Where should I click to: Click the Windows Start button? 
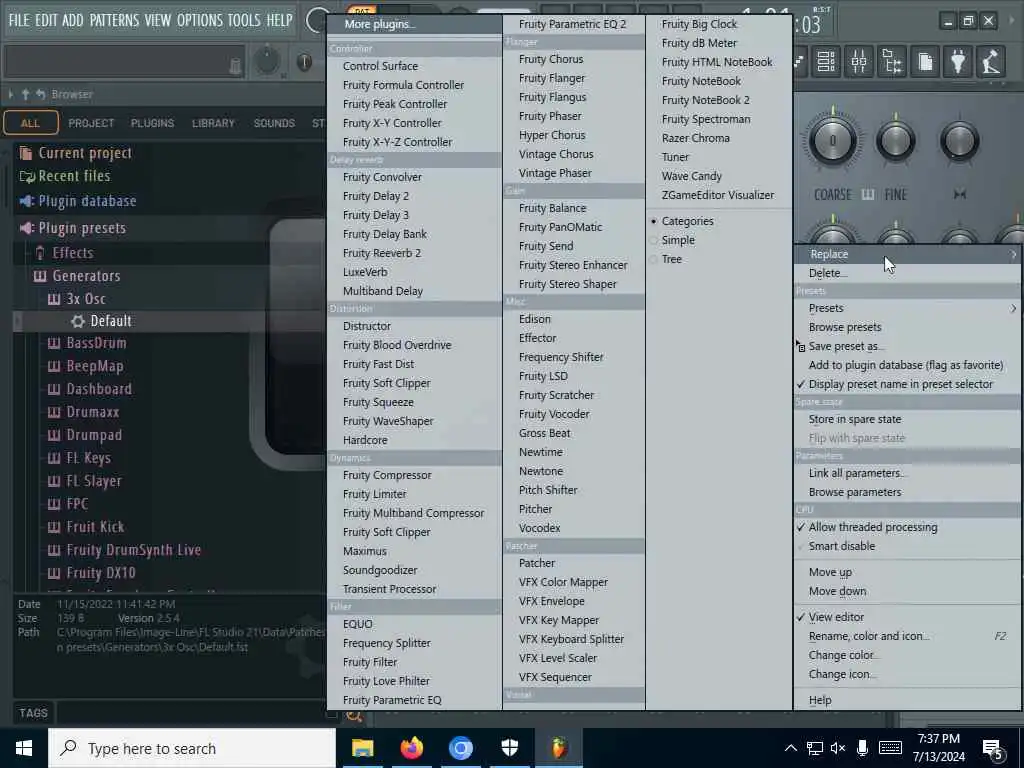(x=24, y=748)
